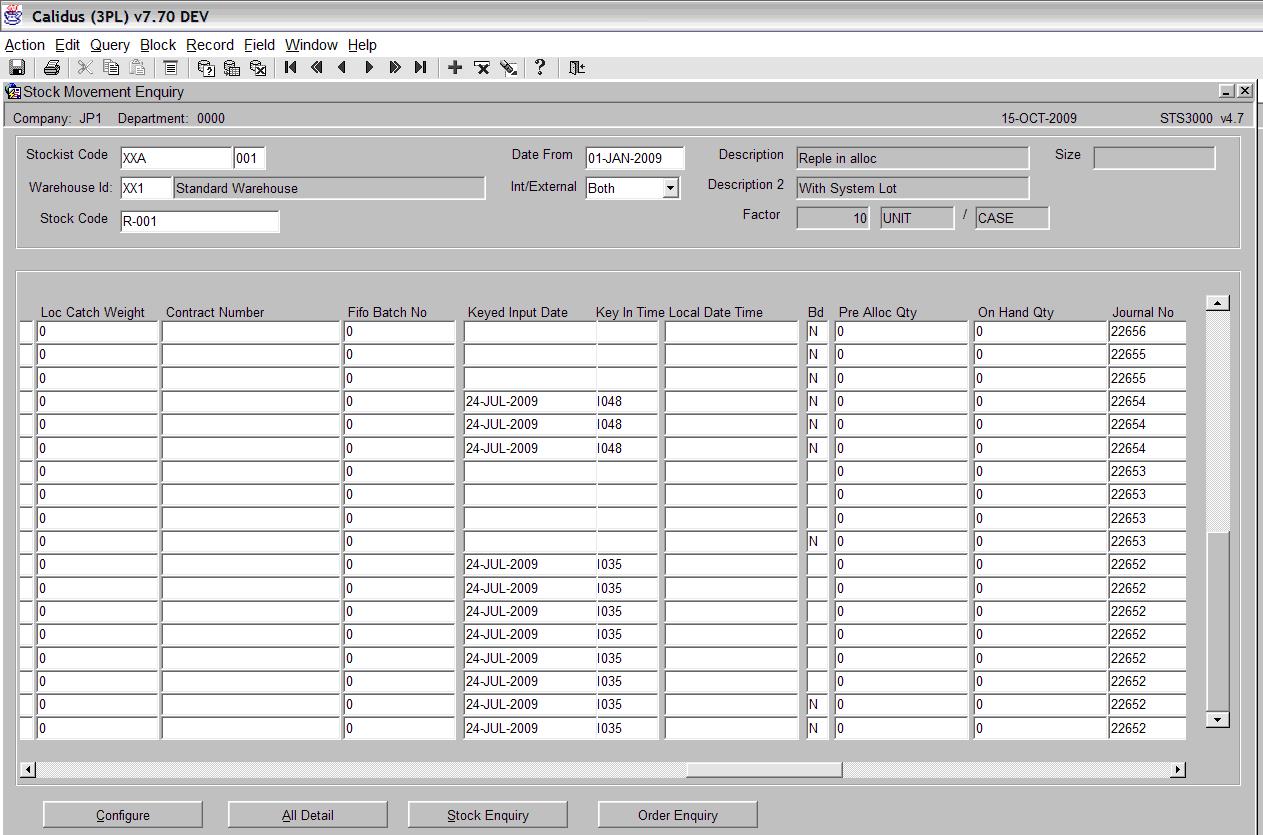The image size is (1263, 835).
Task: Click the horizontal scrollbar left arrow
Action: pos(28,769)
